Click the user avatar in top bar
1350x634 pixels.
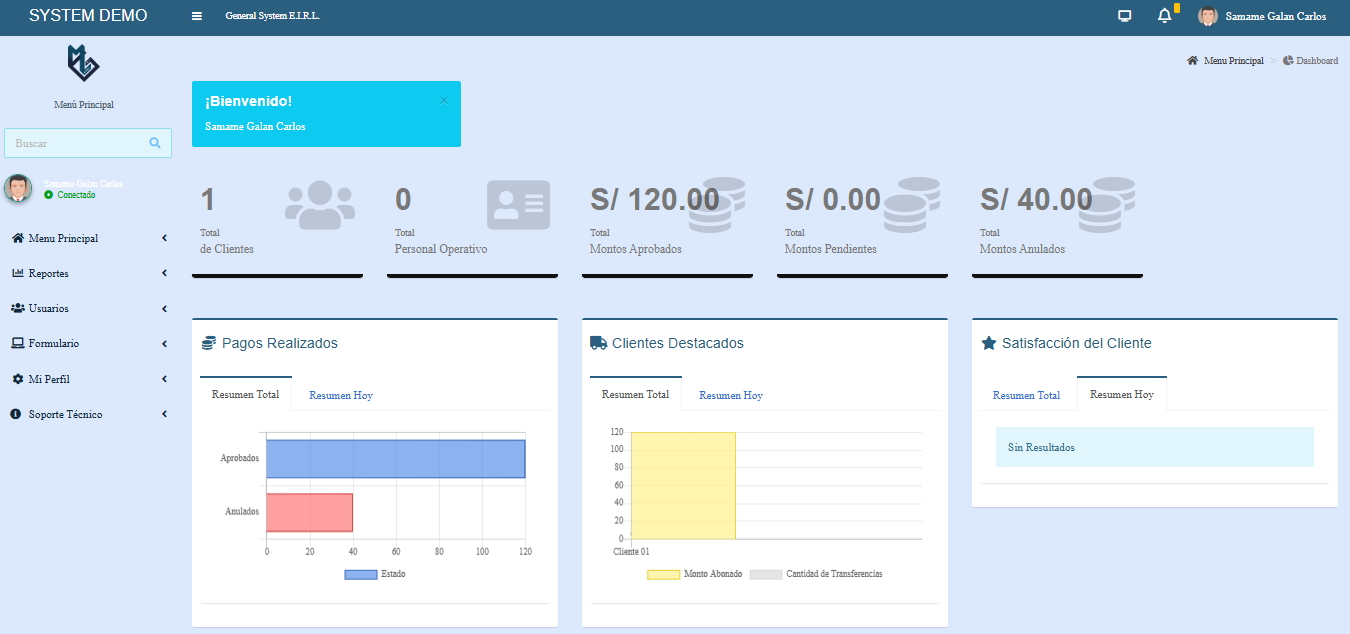coord(1208,16)
